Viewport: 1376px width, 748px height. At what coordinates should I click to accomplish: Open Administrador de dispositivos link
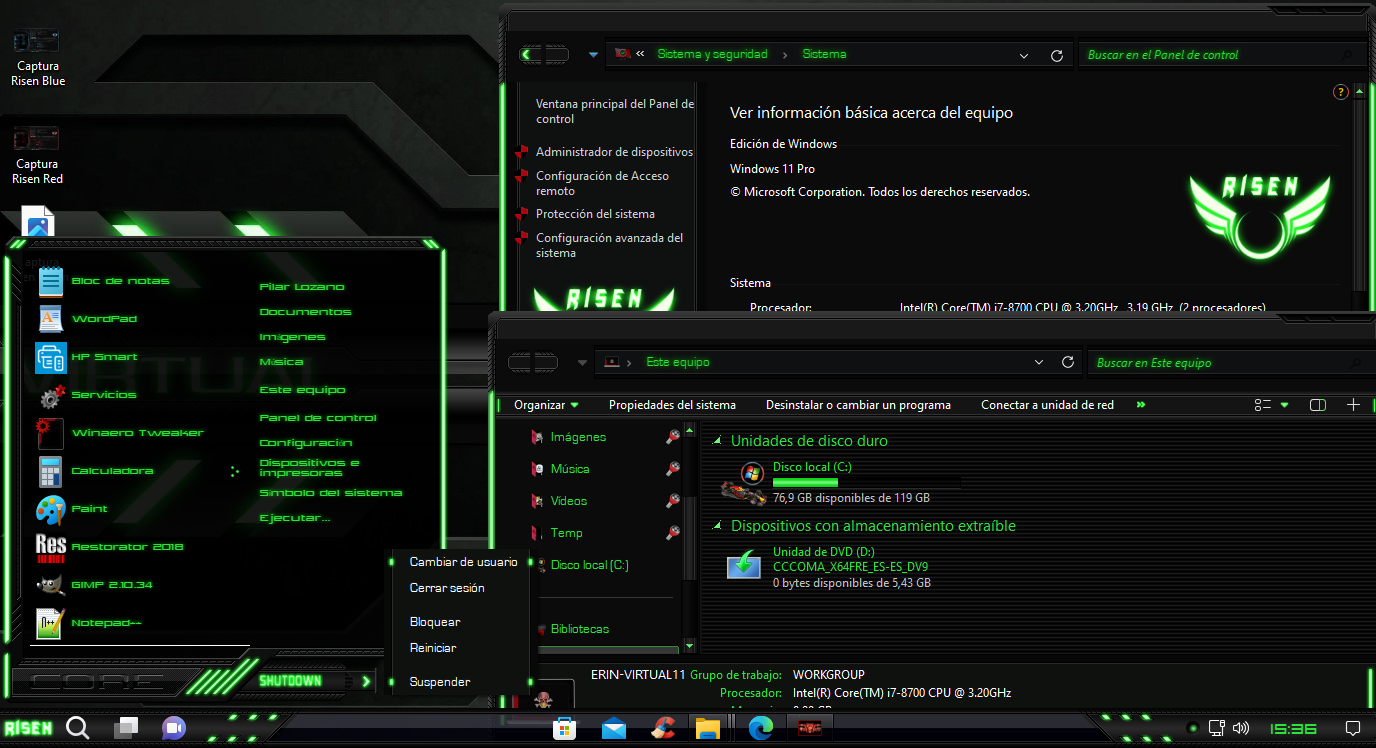tap(614, 152)
